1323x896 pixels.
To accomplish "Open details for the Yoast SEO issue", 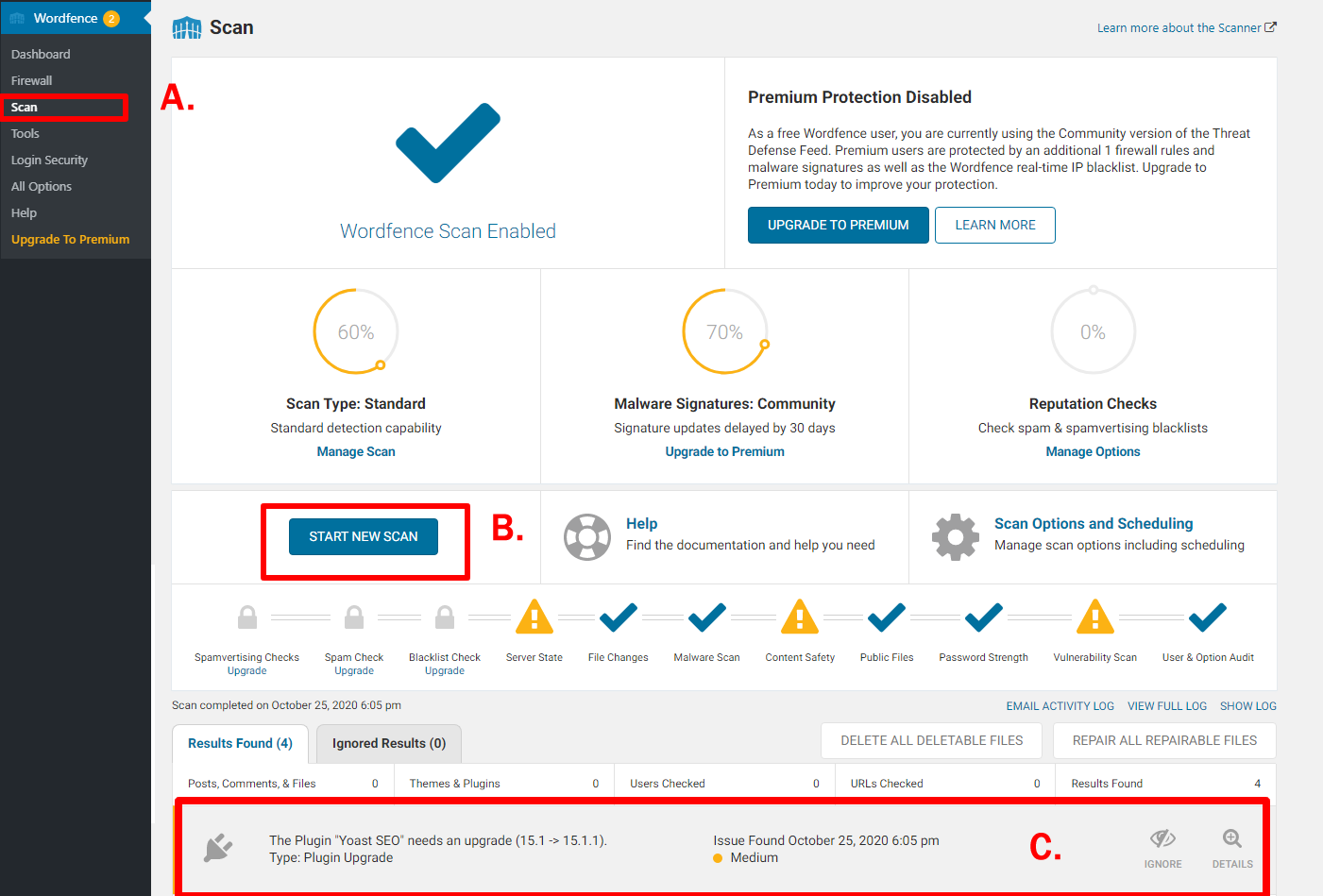I will [1232, 849].
